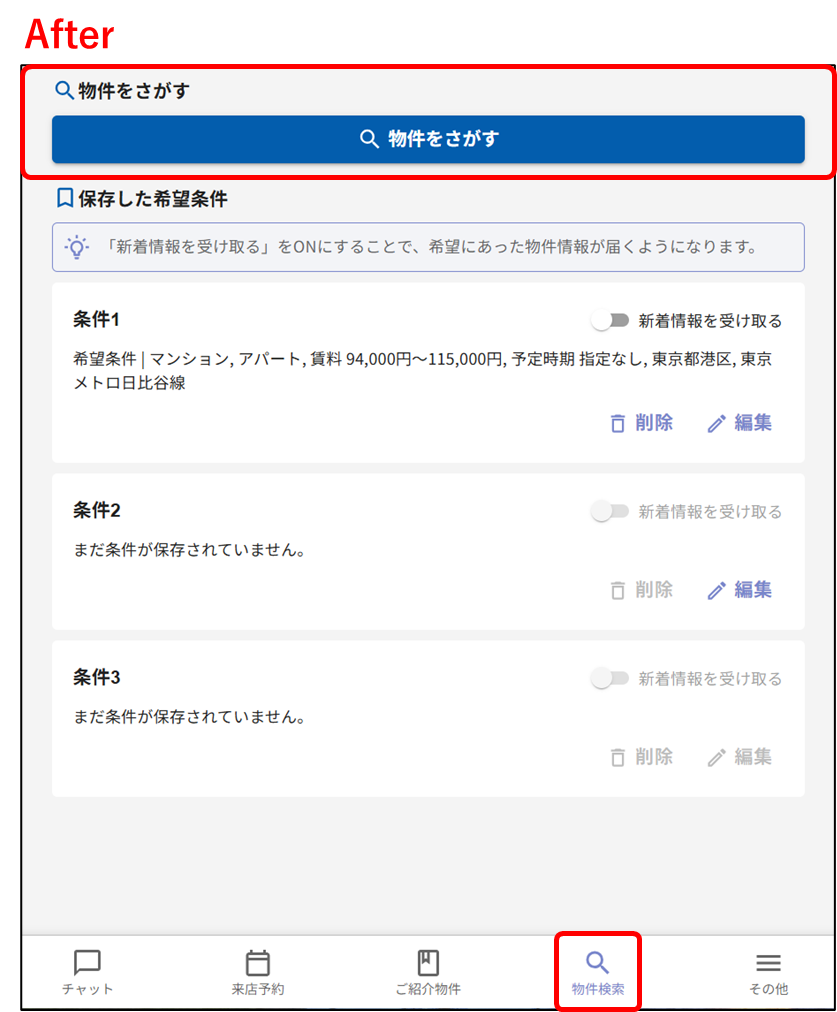Switch to the 来店予約 tab
The width and height of the screenshot is (837, 1012).
coord(257,973)
